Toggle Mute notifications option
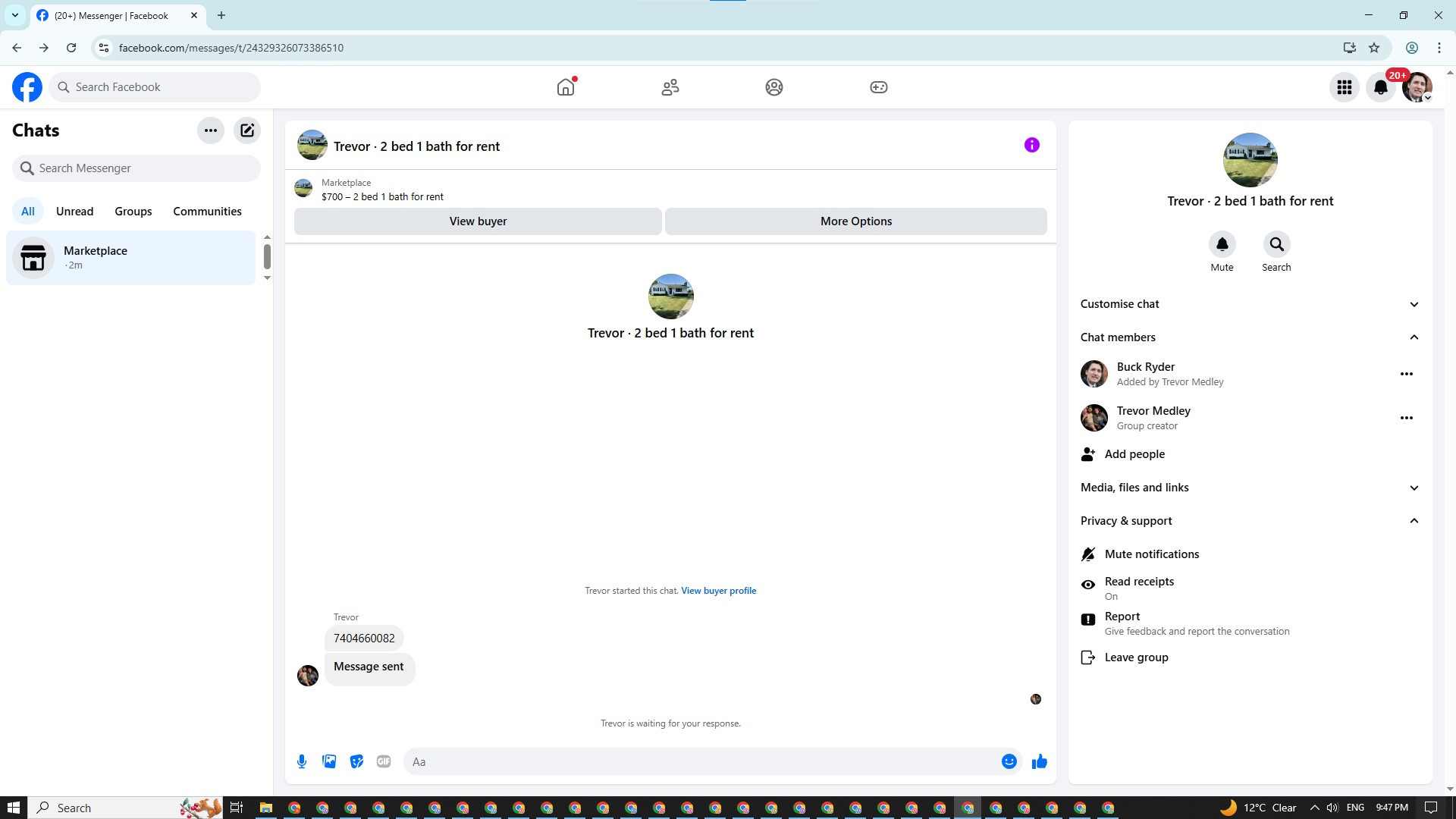Image resolution: width=1456 pixels, height=819 pixels. point(1151,554)
